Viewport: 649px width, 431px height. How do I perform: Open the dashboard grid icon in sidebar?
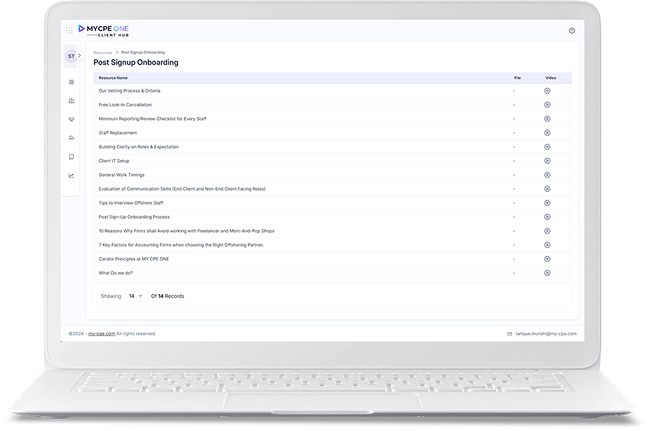(x=71, y=82)
